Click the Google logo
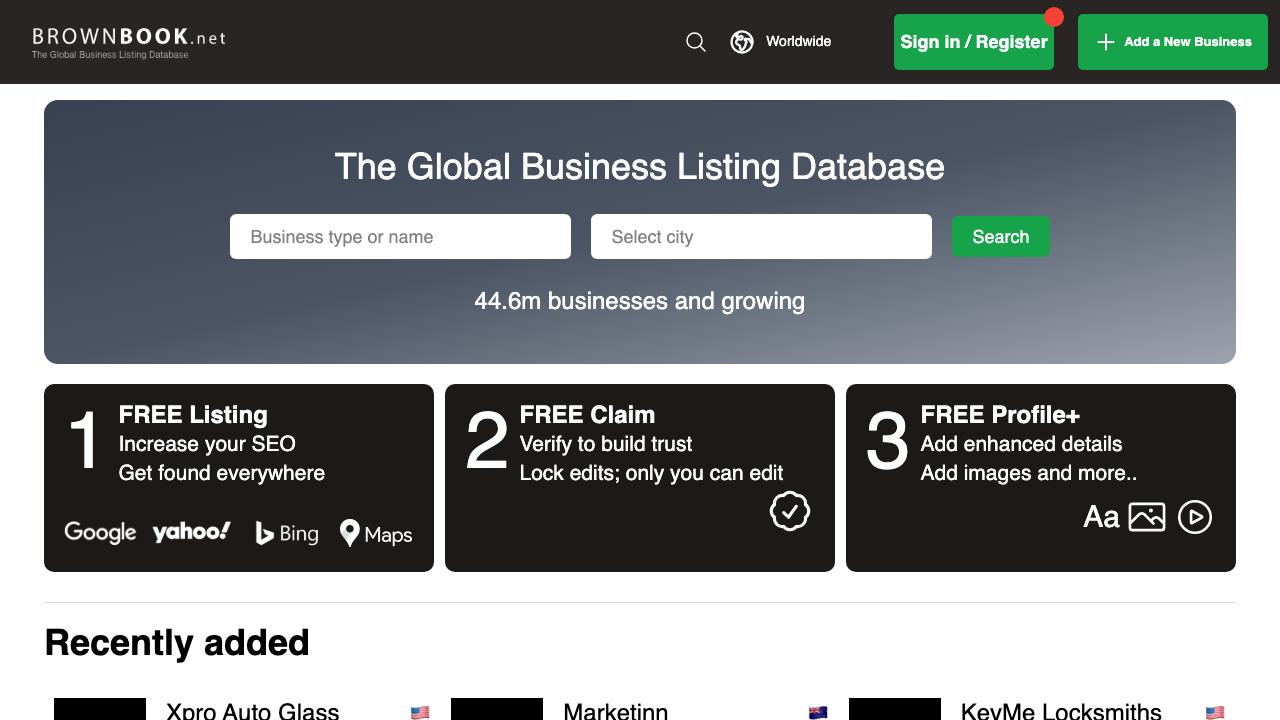This screenshot has height=720, width=1280. pyautogui.click(x=100, y=533)
